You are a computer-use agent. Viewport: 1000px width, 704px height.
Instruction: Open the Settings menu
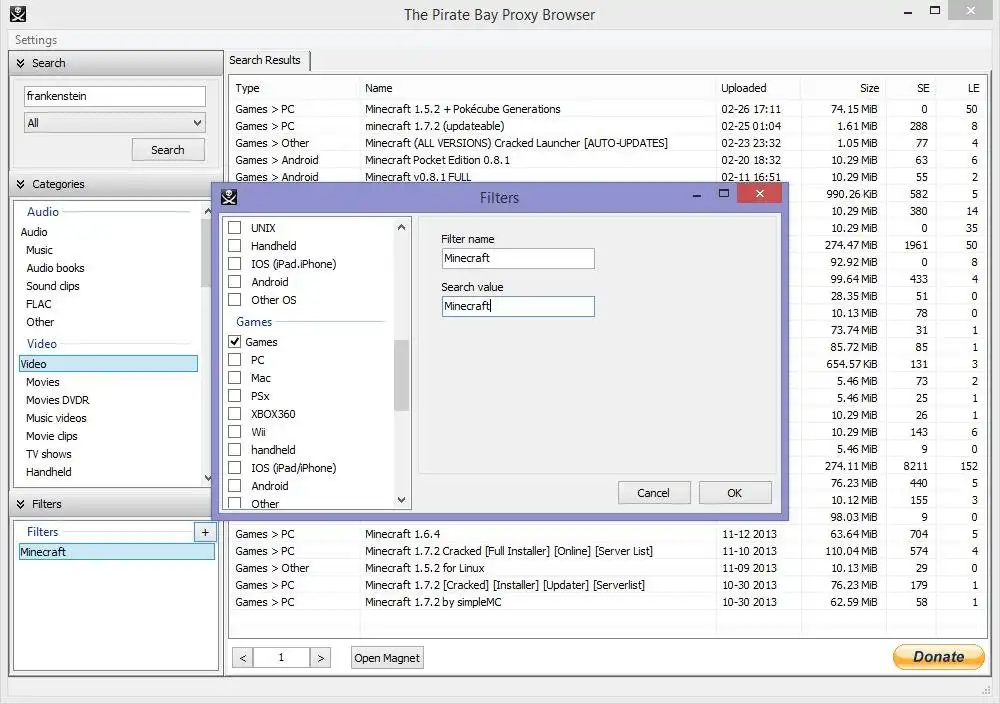[36, 40]
